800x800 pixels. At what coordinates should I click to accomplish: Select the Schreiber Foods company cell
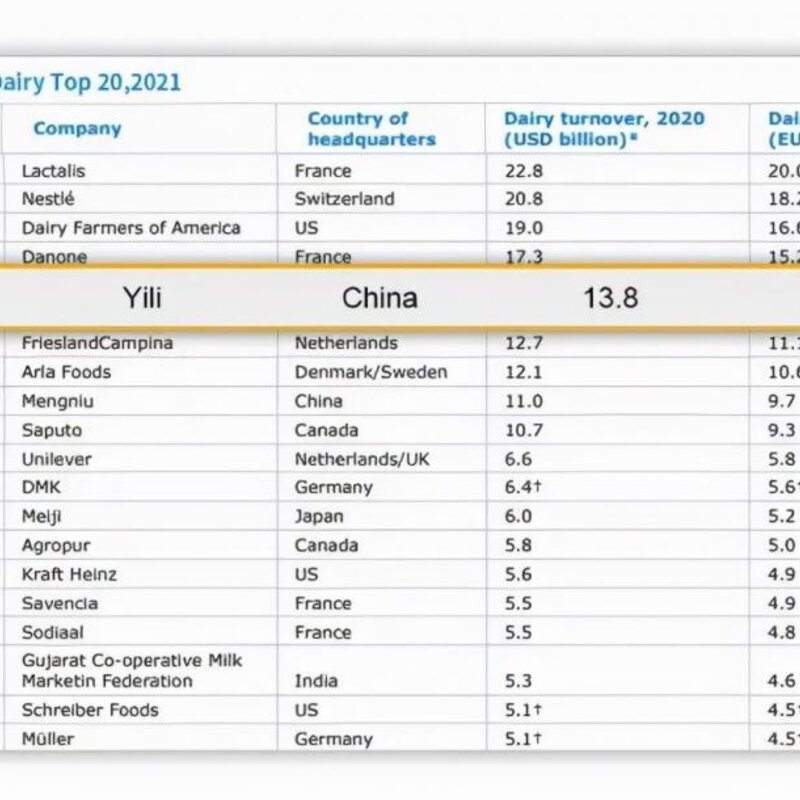coord(90,711)
